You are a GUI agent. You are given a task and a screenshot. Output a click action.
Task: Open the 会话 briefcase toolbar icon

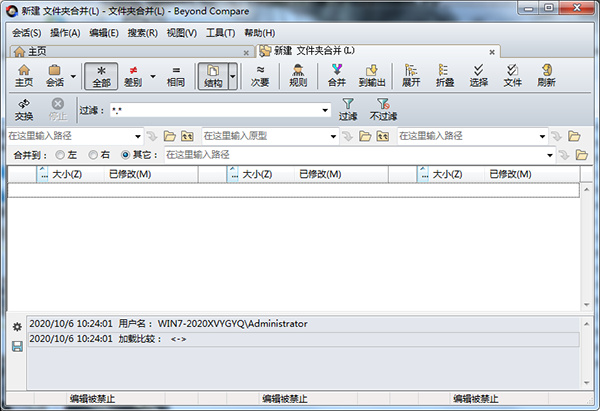pos(55,76)
